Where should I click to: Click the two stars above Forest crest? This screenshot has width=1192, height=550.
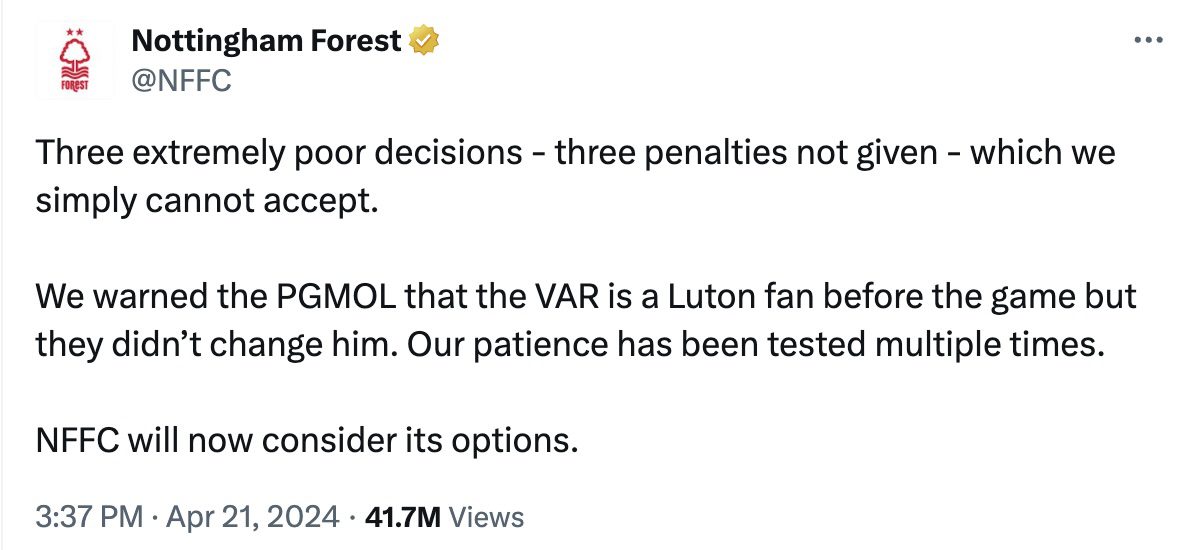click(74, 33)
